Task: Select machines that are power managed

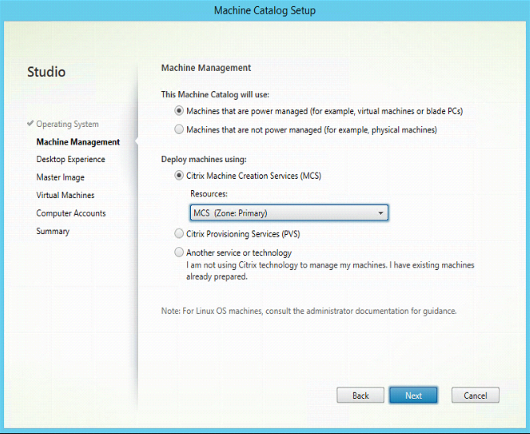Action: pyautogui.click(x=179, y=111)
